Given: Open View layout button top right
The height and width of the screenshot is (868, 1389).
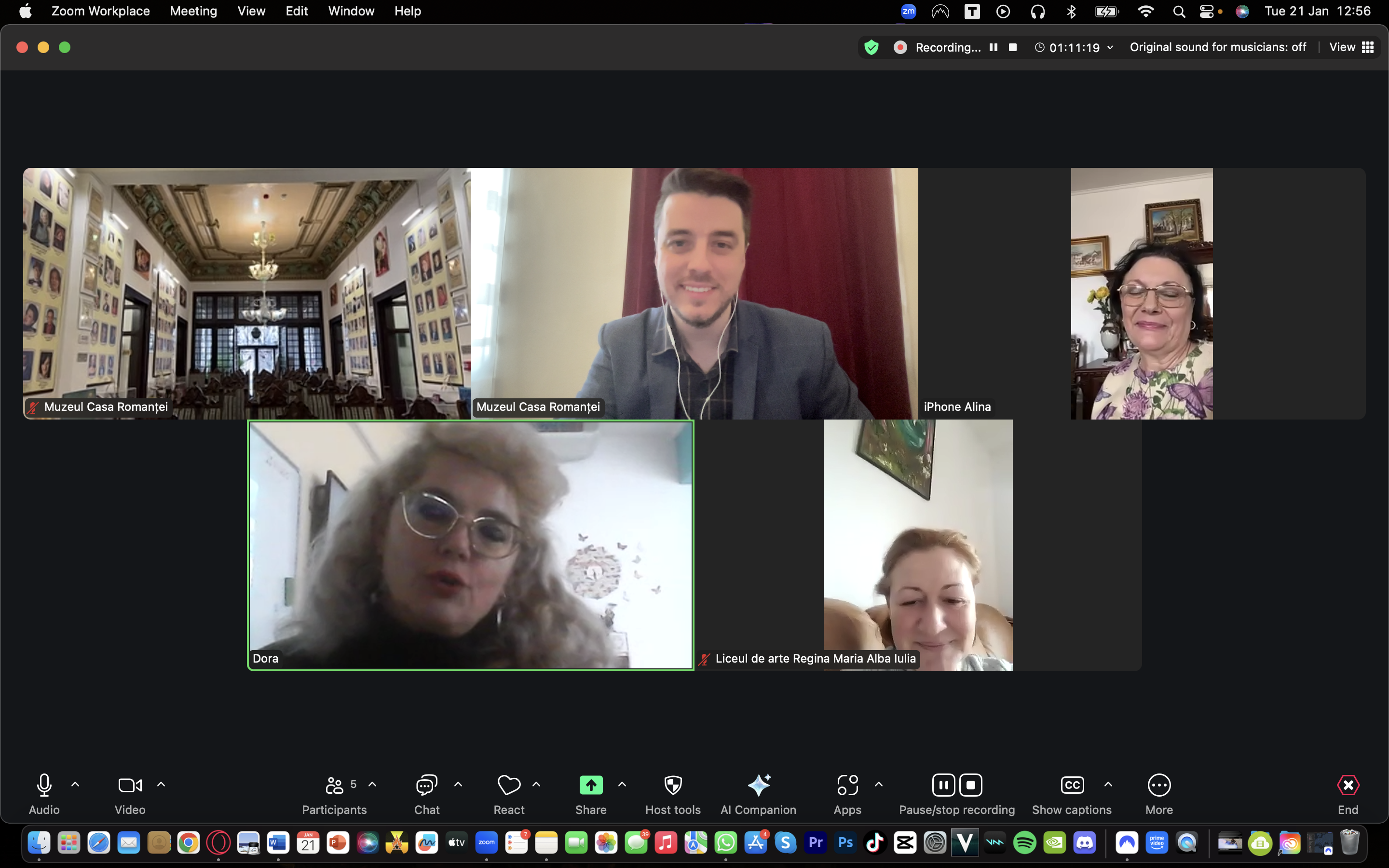Looking at the screenshot, I should point(1351,47).
